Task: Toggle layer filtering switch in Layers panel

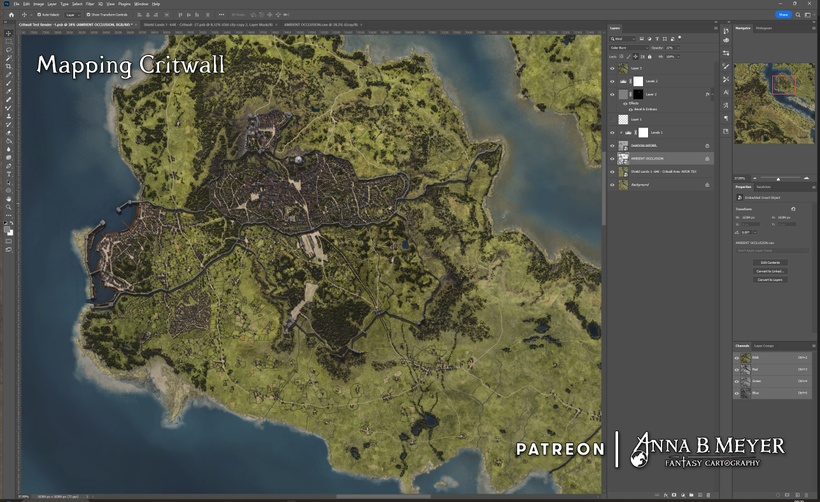Action: (x=679, y=38)
